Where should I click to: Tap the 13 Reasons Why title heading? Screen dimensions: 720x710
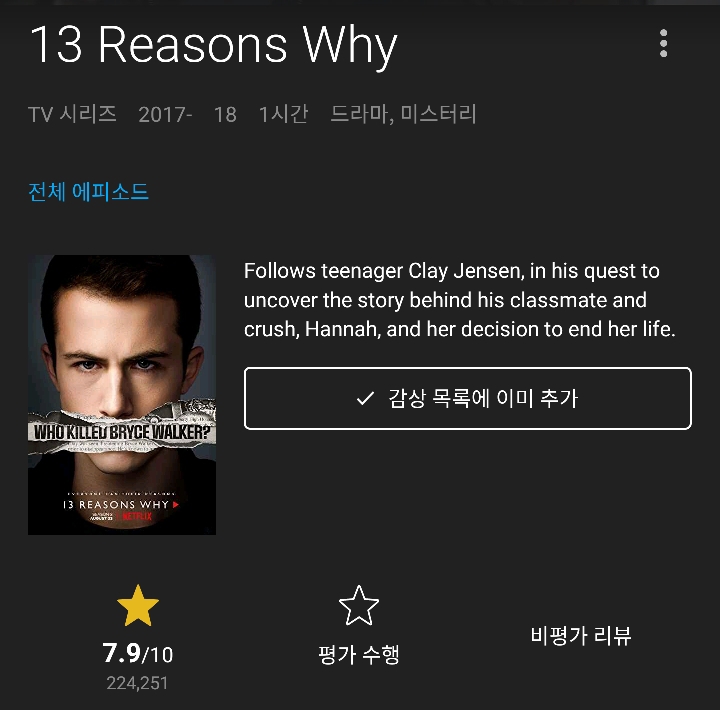[x=213, y=45]
